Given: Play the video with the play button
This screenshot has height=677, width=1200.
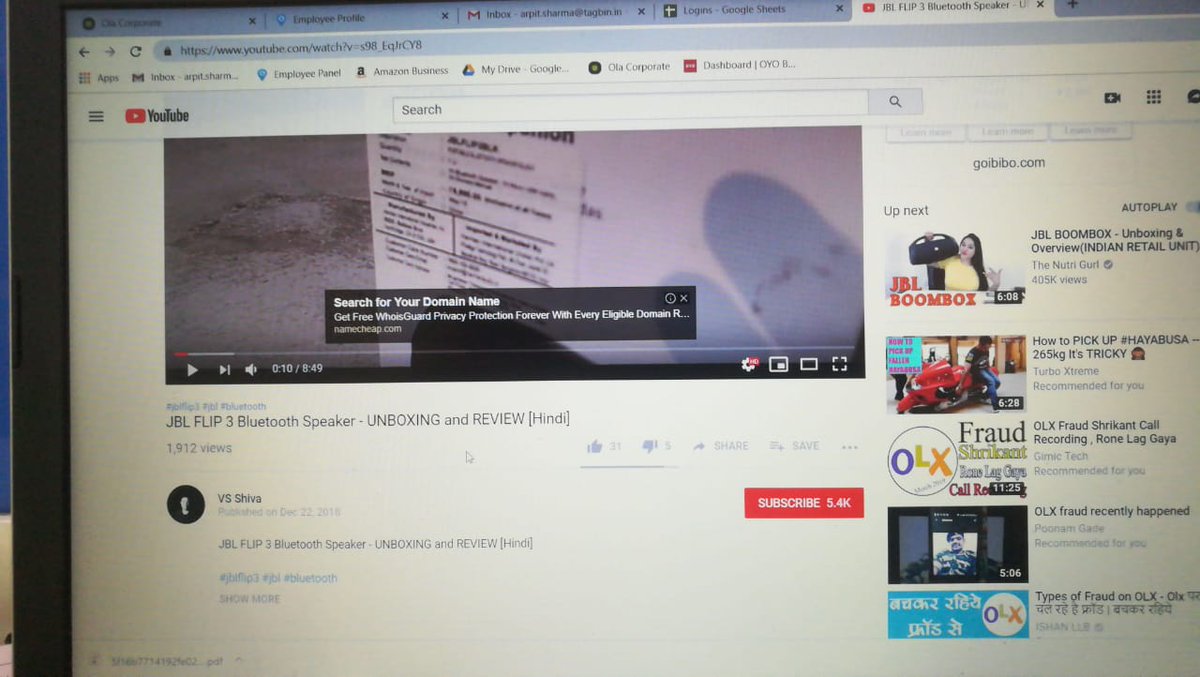Looking at the screenshot, I should tap(192, 370).
